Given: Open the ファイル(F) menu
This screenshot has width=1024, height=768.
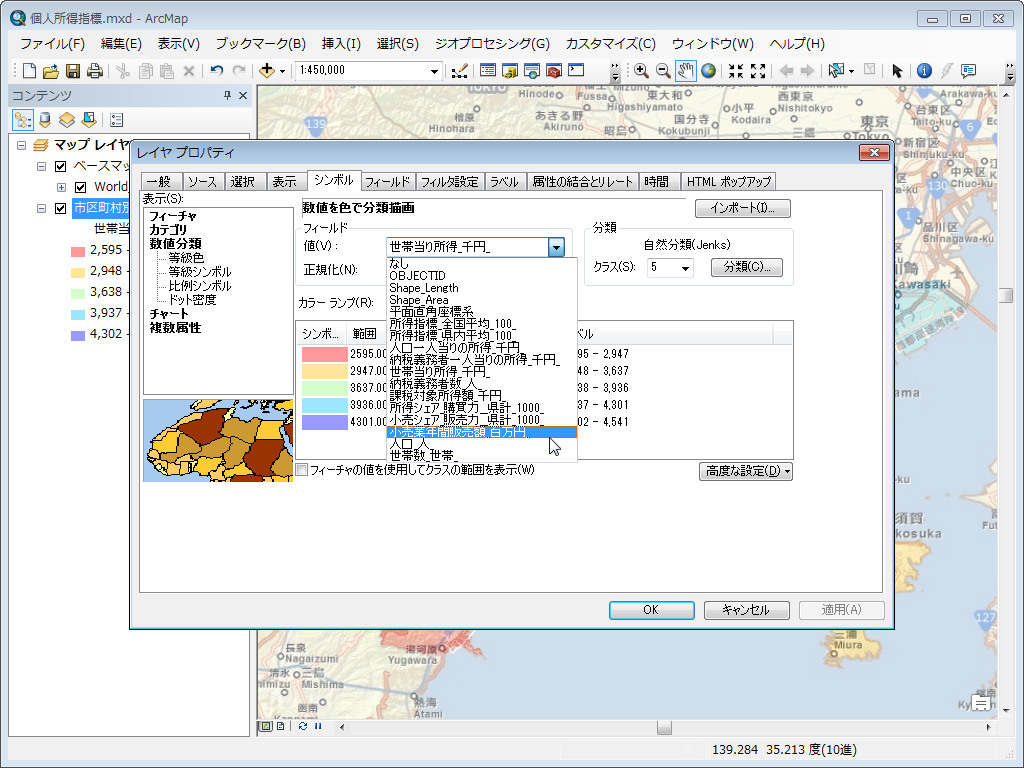Looking at the screenshot, I should (x=52, y=44).
